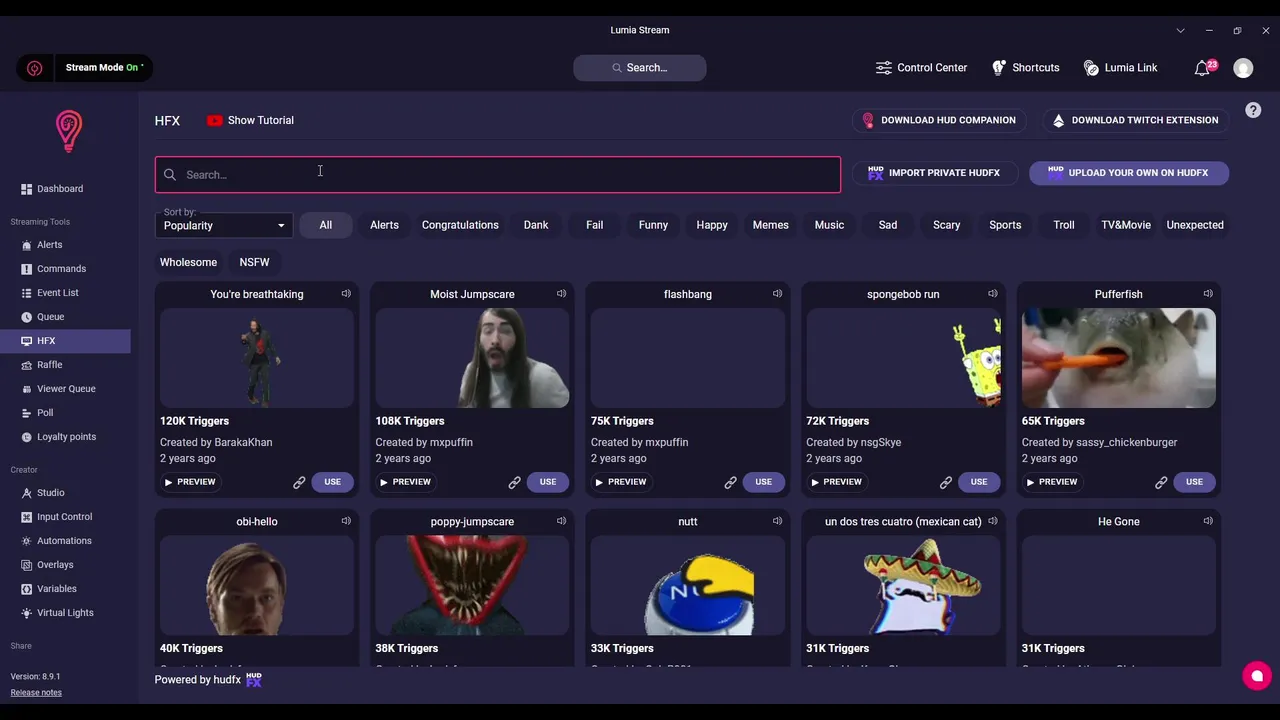Click the top Search bar
Image resolution: width=1280 pixels, height=720 pixels.
click(640, 68)
